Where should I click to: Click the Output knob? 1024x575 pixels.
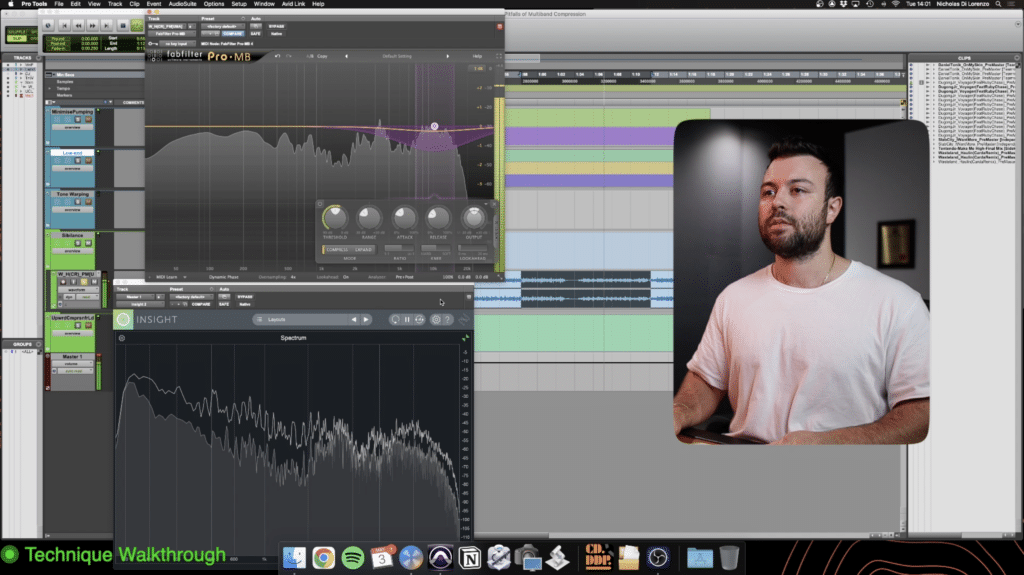click(x=473, y=218)
